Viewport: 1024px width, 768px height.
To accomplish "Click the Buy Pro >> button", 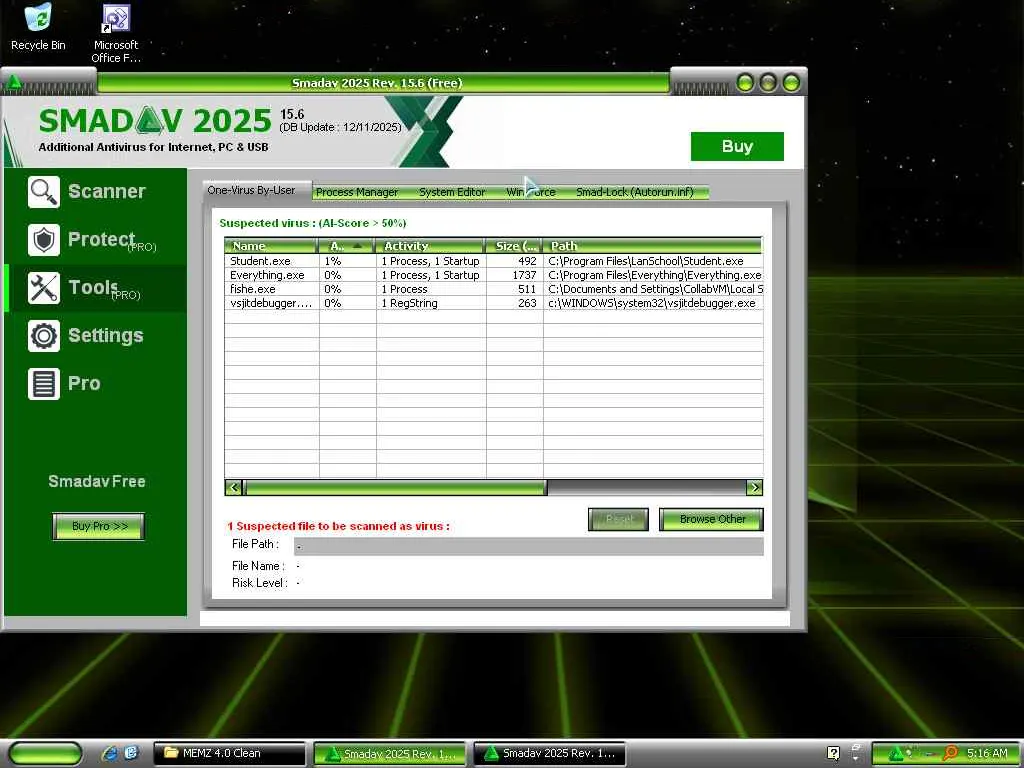I will pos(99,526).
